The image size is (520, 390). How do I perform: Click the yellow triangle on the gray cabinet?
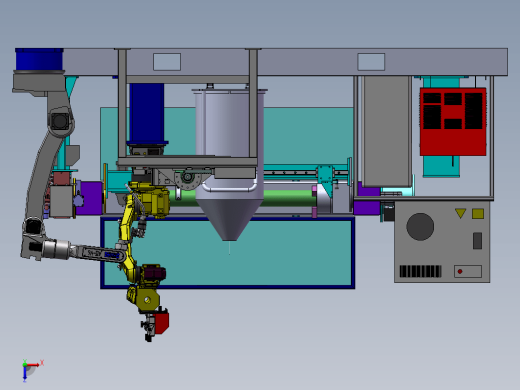tap(460, 213)
